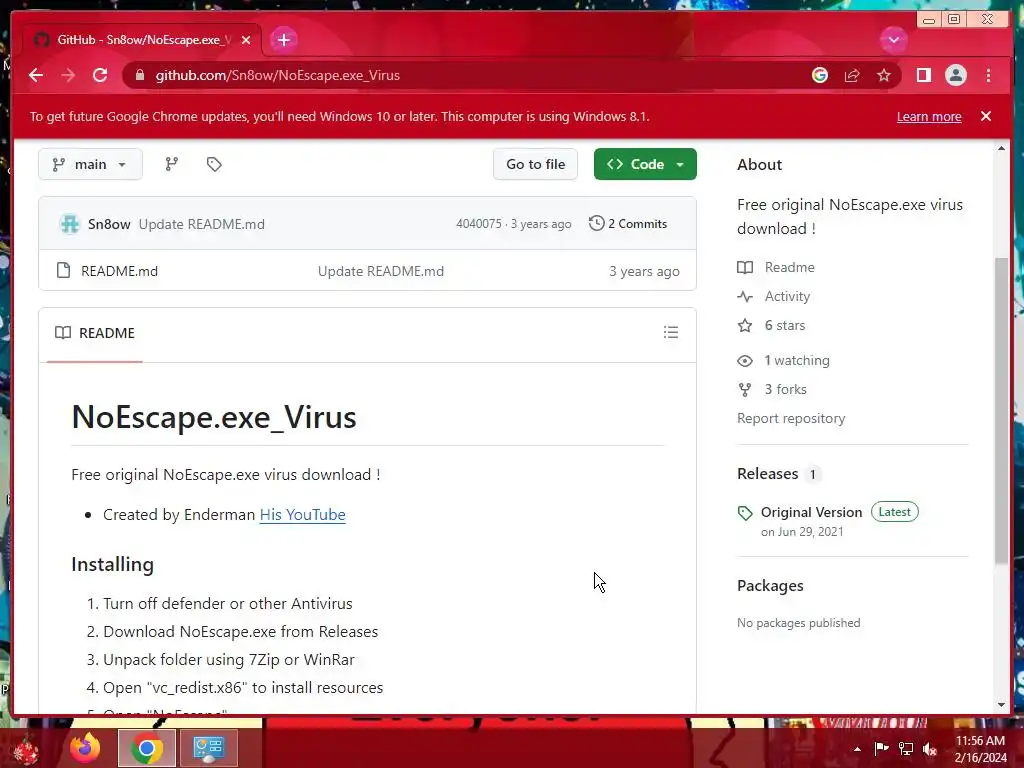Dismiss the Chrome update notice bar

(986, 116)
